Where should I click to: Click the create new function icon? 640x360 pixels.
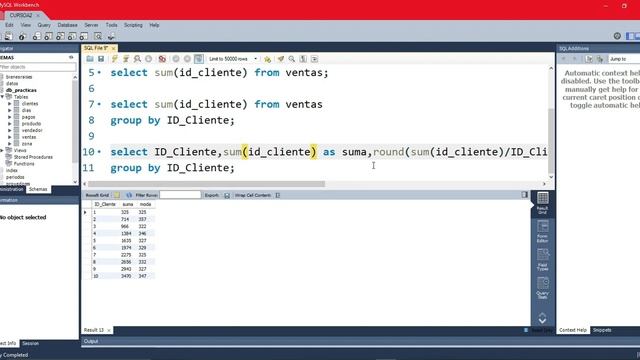(84, 37)
